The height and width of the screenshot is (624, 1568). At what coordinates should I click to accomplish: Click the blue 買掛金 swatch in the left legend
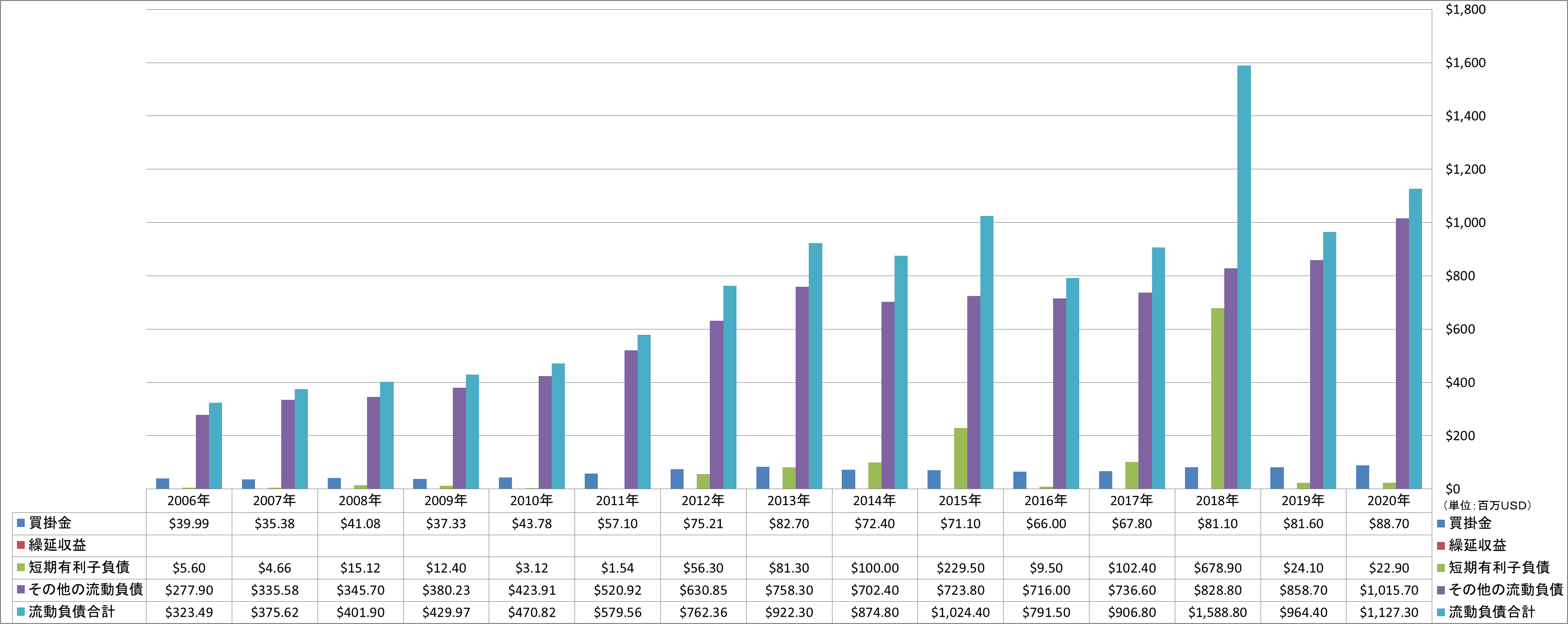21,523
